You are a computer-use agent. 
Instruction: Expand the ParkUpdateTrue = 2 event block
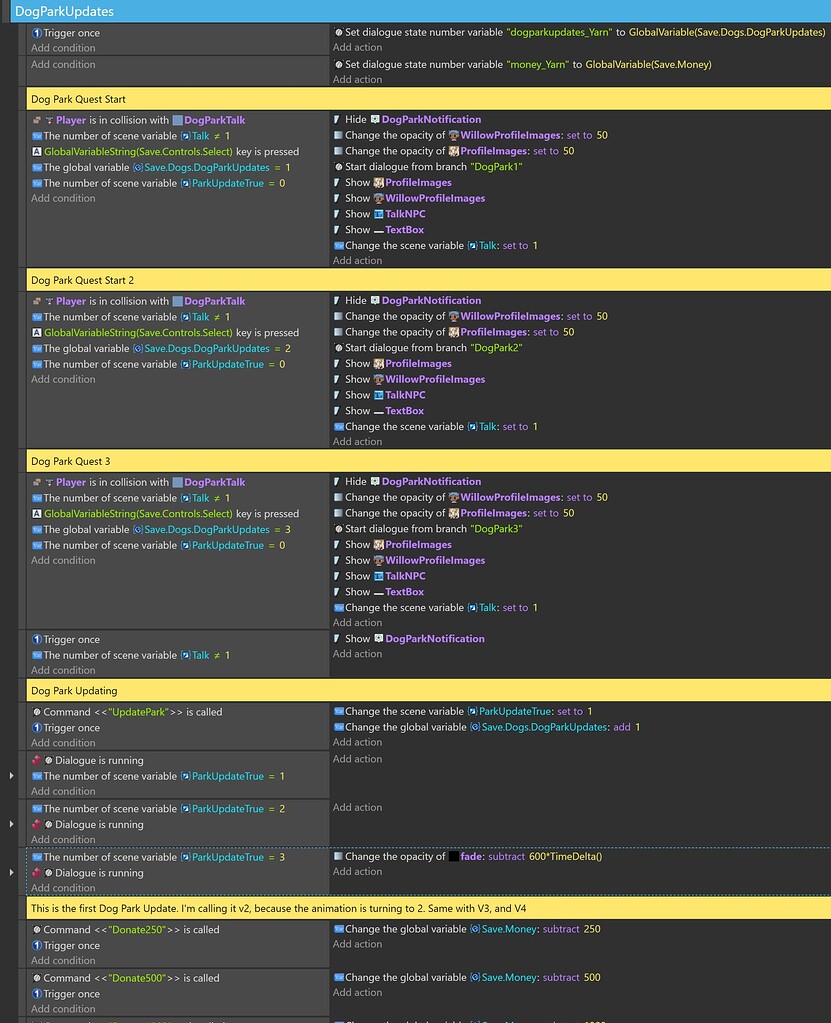tap(10, 822)
